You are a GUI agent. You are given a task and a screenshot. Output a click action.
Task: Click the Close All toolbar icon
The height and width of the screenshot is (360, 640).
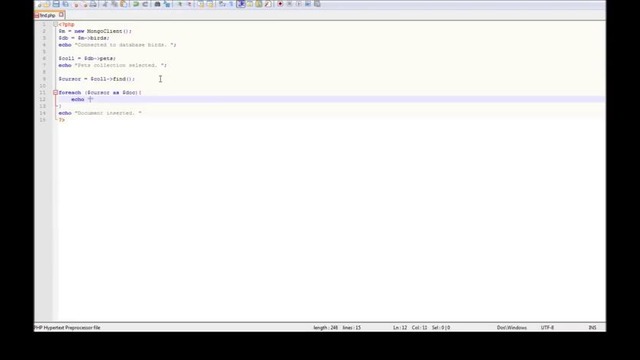pos(85,4)
